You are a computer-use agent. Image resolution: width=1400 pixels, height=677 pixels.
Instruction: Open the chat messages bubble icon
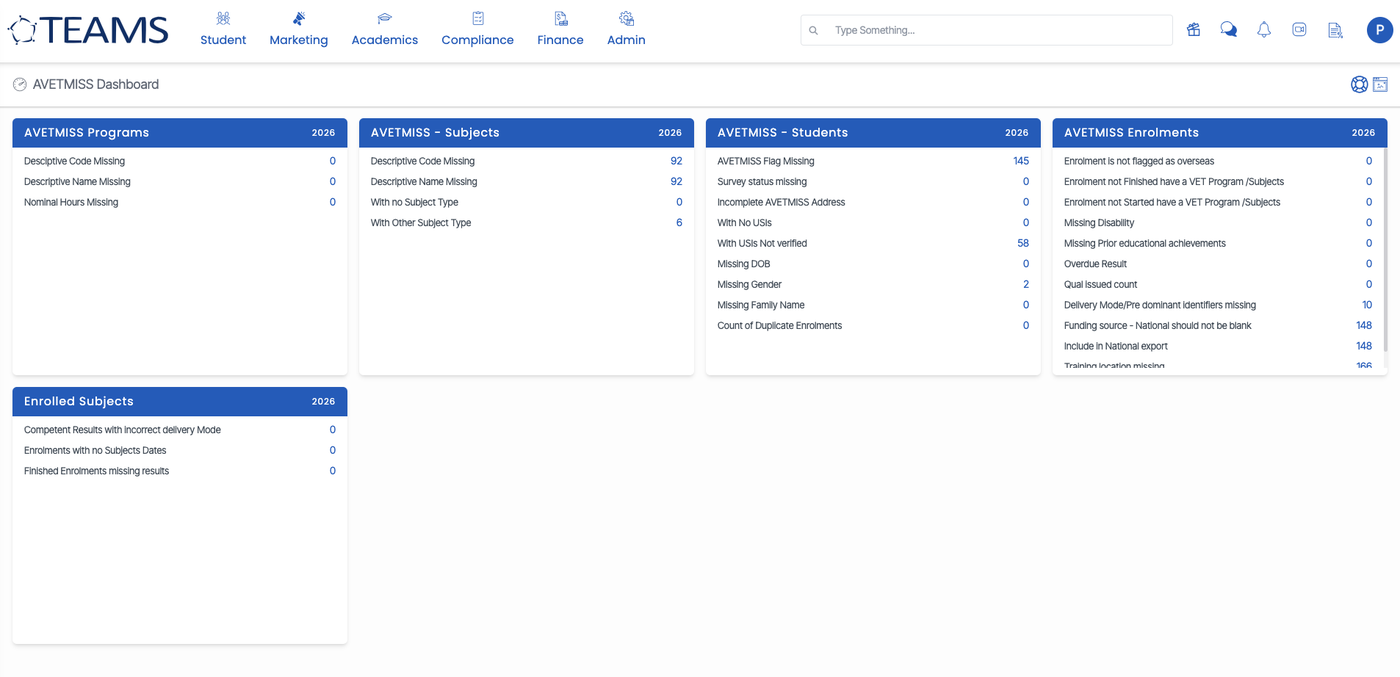pyautogui.click(x=1229, y=30)
